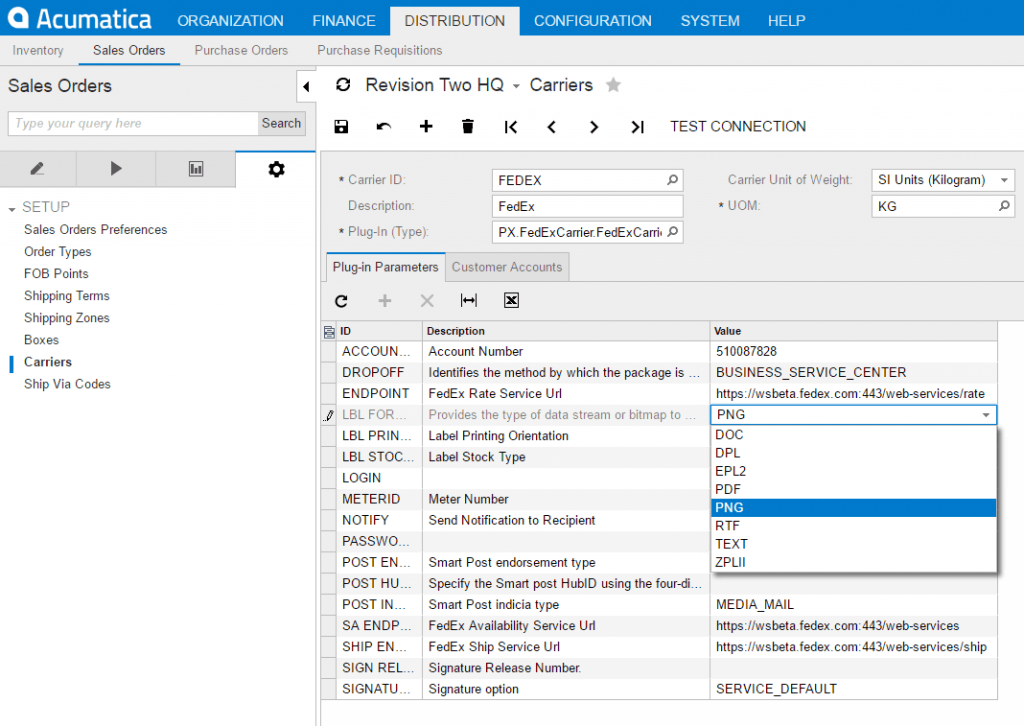Add Carriers page to favorites star
This screenshot has width=1024, height=726.
(x=613, y=85)
